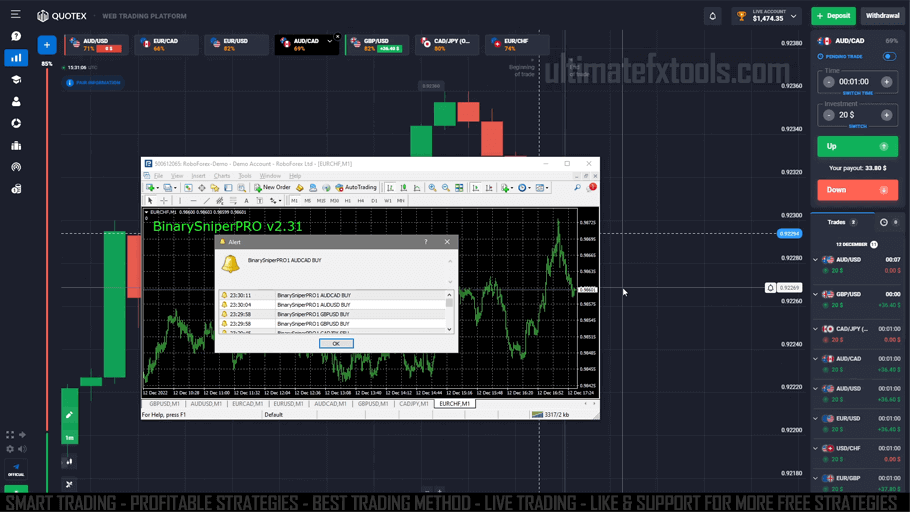Open Market Watch in MetaTrader toolbar

[188, 188]
